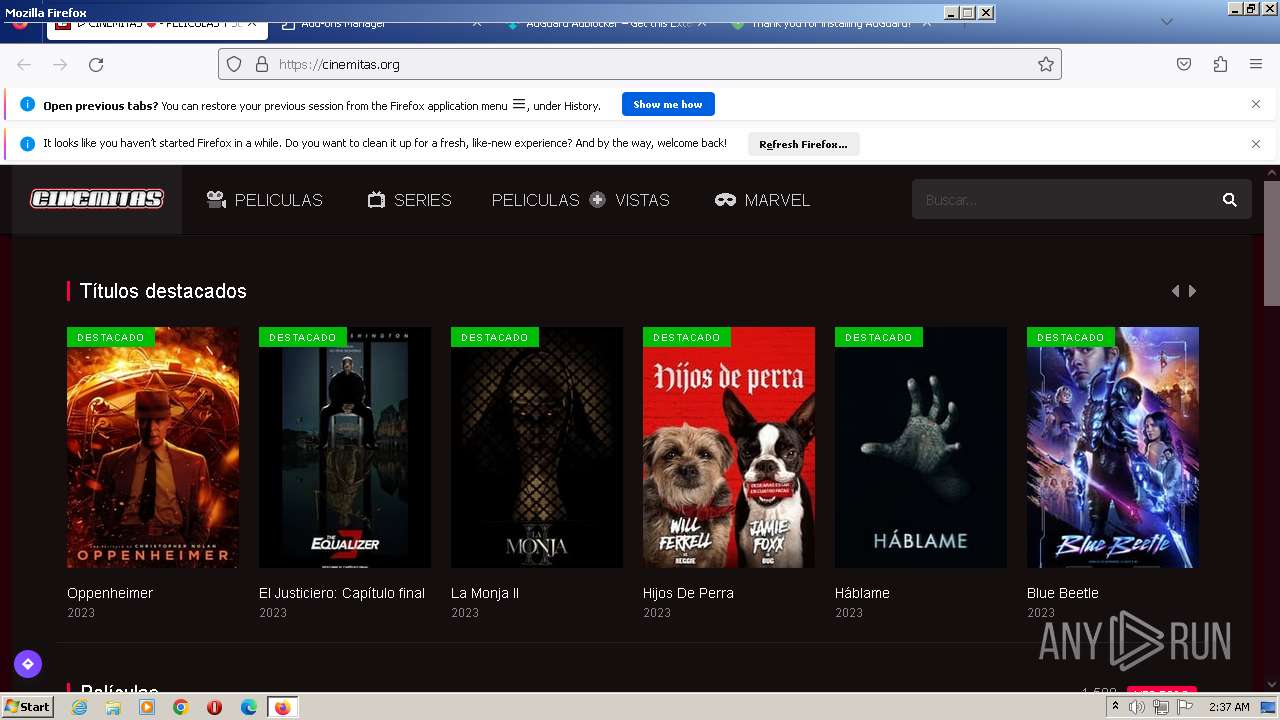Bookmark this page with star
The image size is (1280, 720).
[1046, 64]
